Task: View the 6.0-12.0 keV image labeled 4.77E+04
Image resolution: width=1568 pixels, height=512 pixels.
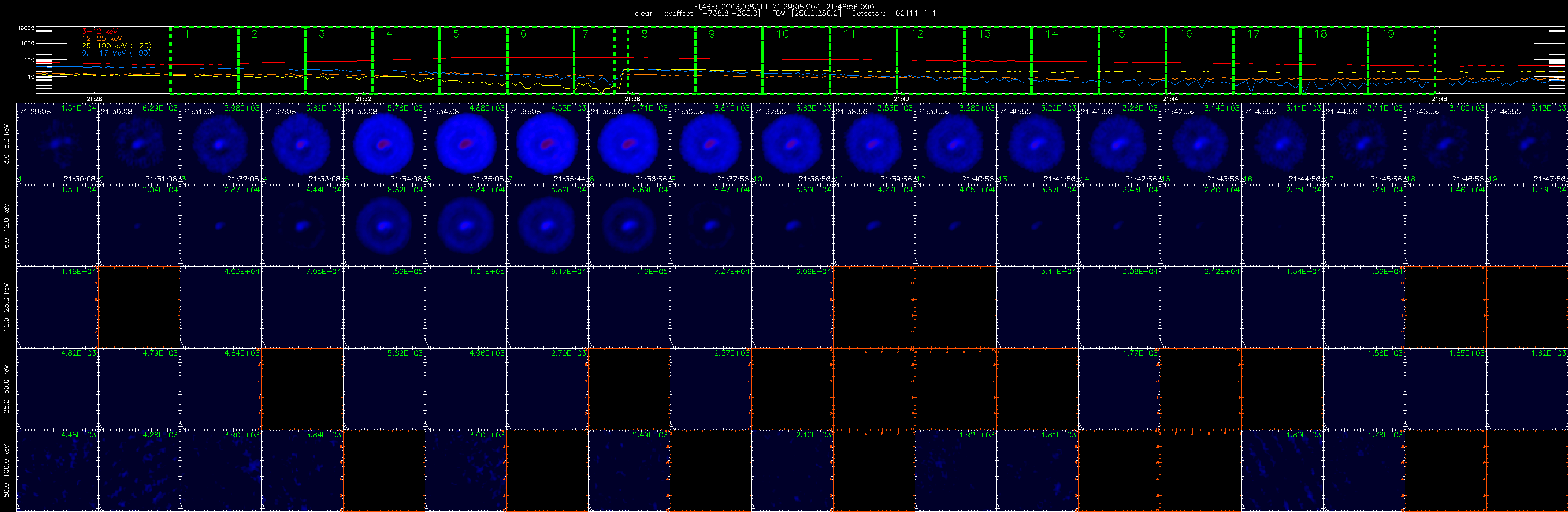Action: (x=874, y=225)
